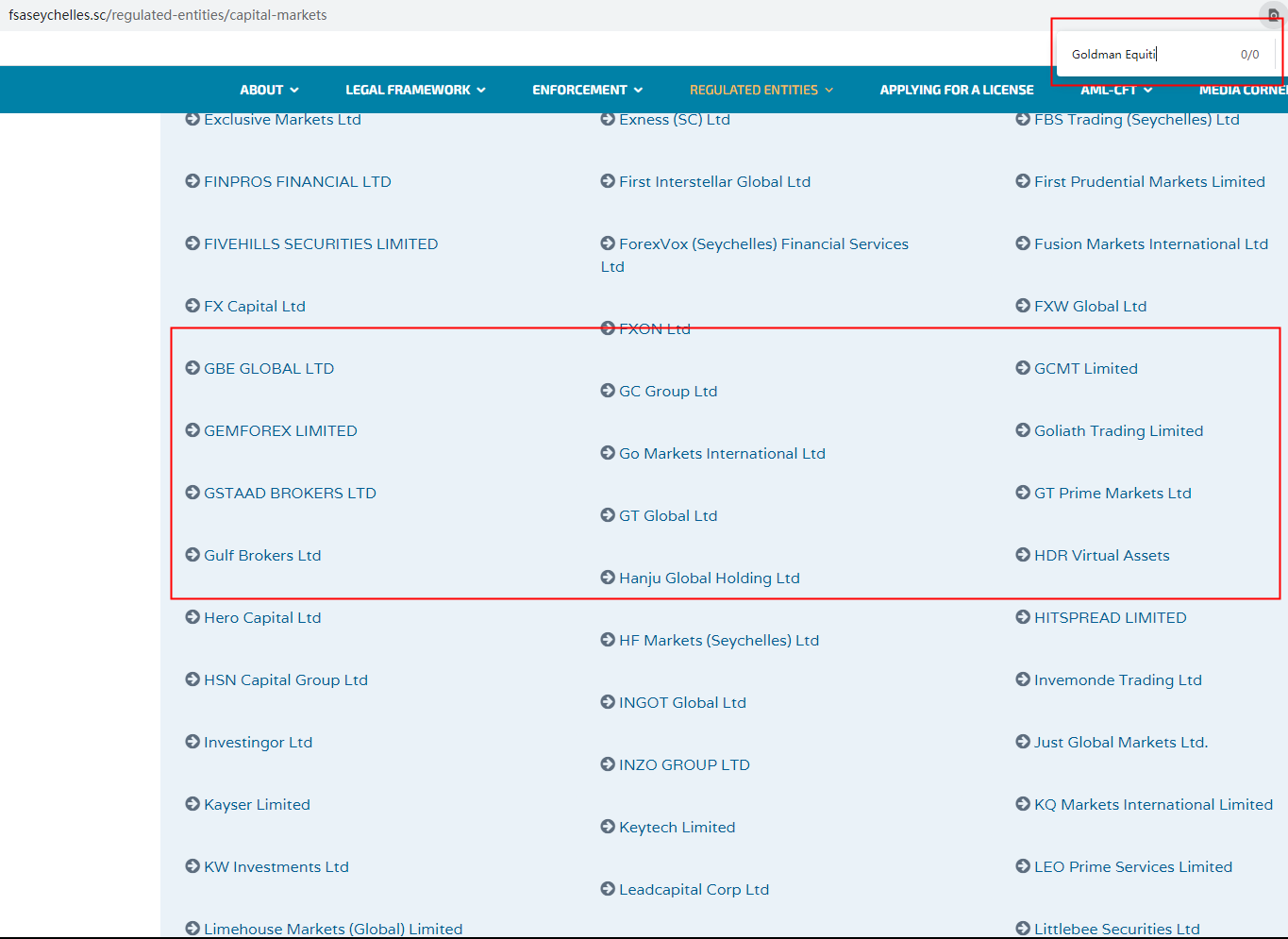Viewport: 1288px width, 939px height.
Task: Expand the REGULATED ENTITIES chevron
Action: (829, 91)
